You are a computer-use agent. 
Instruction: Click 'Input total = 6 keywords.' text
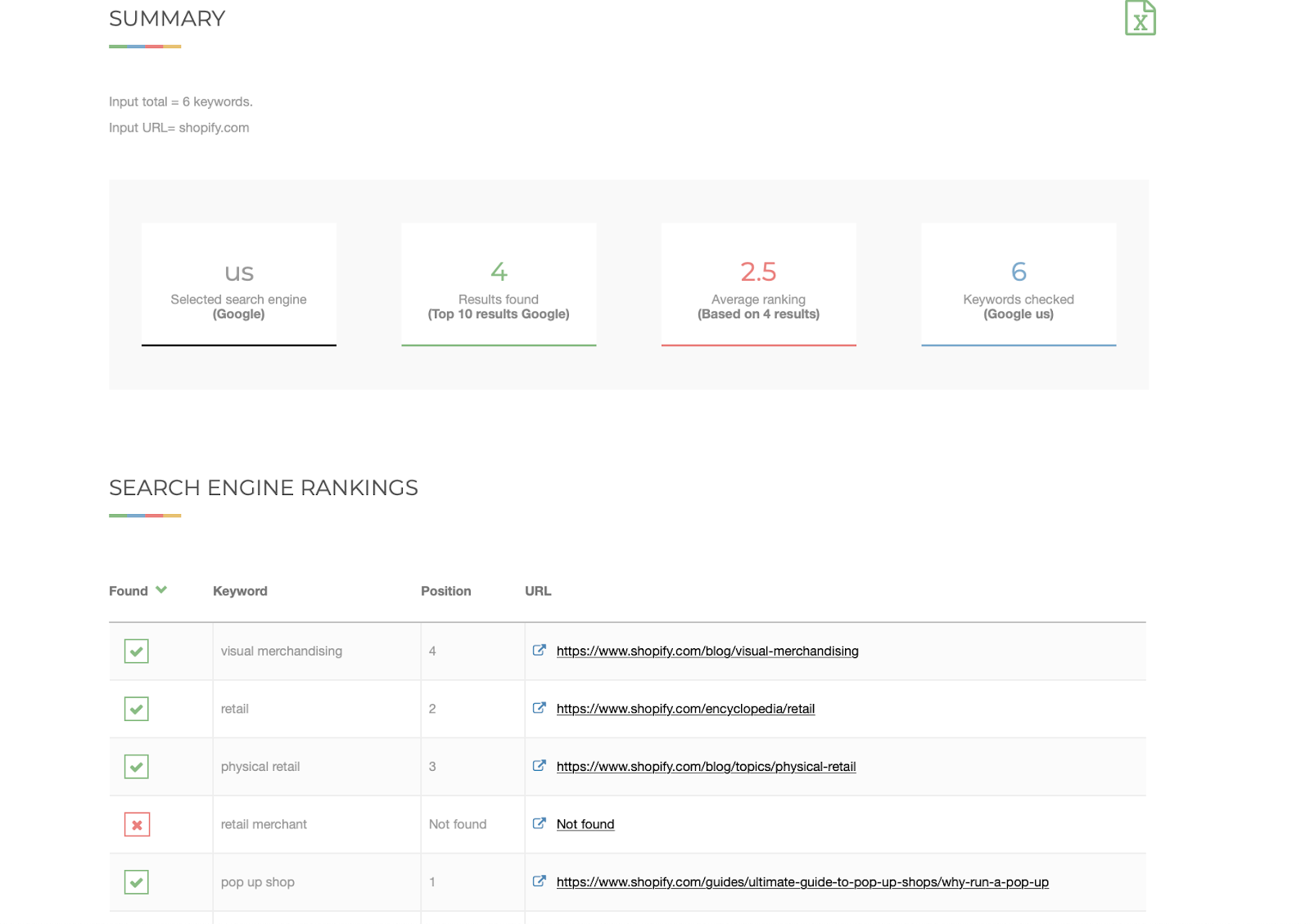tap(181, 101)
